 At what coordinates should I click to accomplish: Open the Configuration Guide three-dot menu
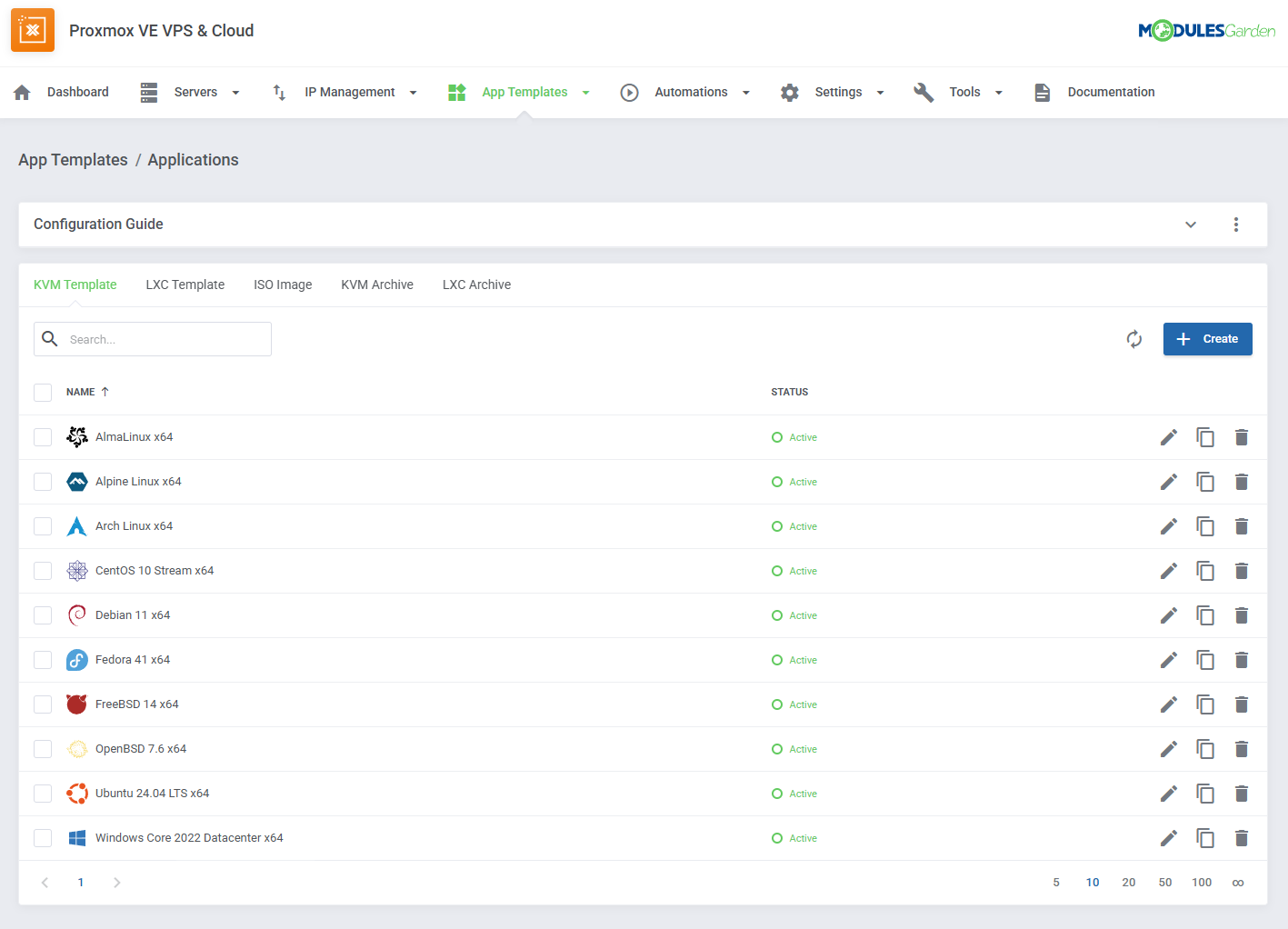click(x=1236, y=225)
